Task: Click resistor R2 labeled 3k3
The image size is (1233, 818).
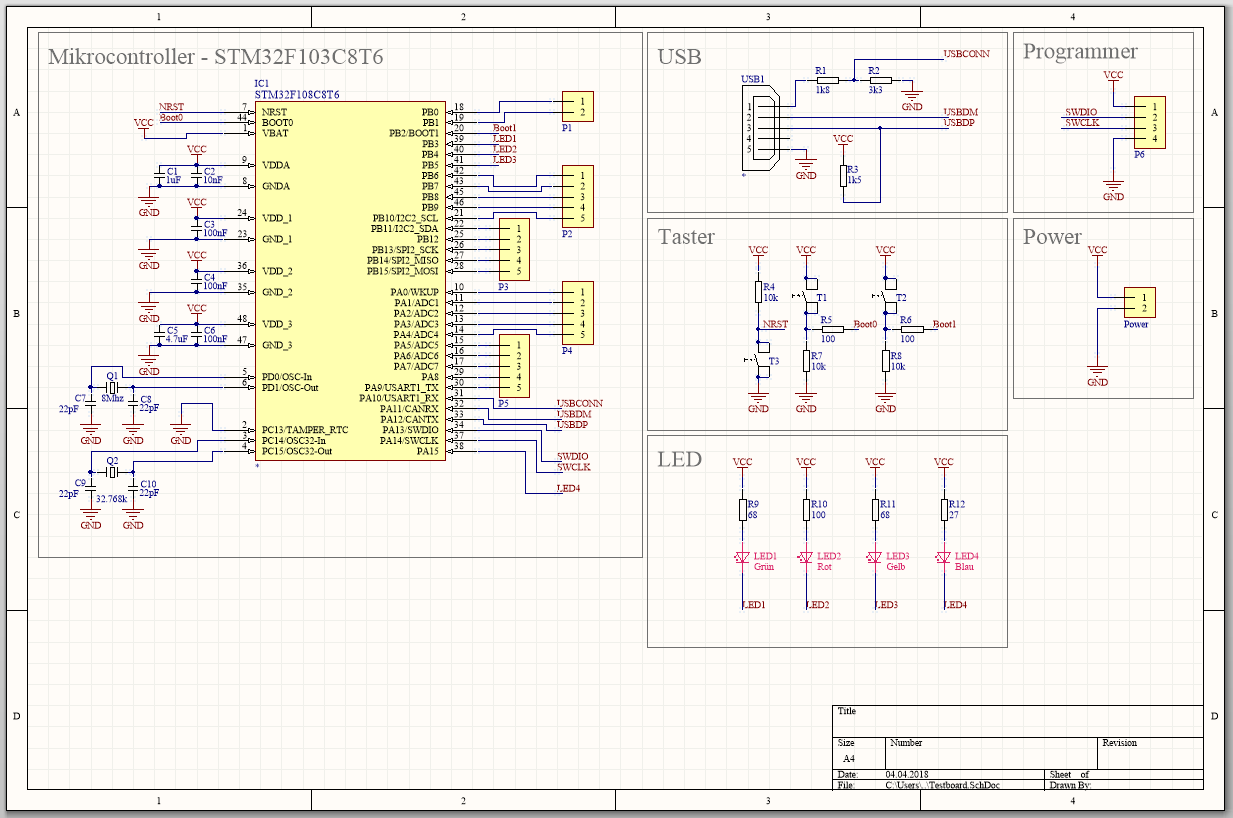Action: pos(880,81)
